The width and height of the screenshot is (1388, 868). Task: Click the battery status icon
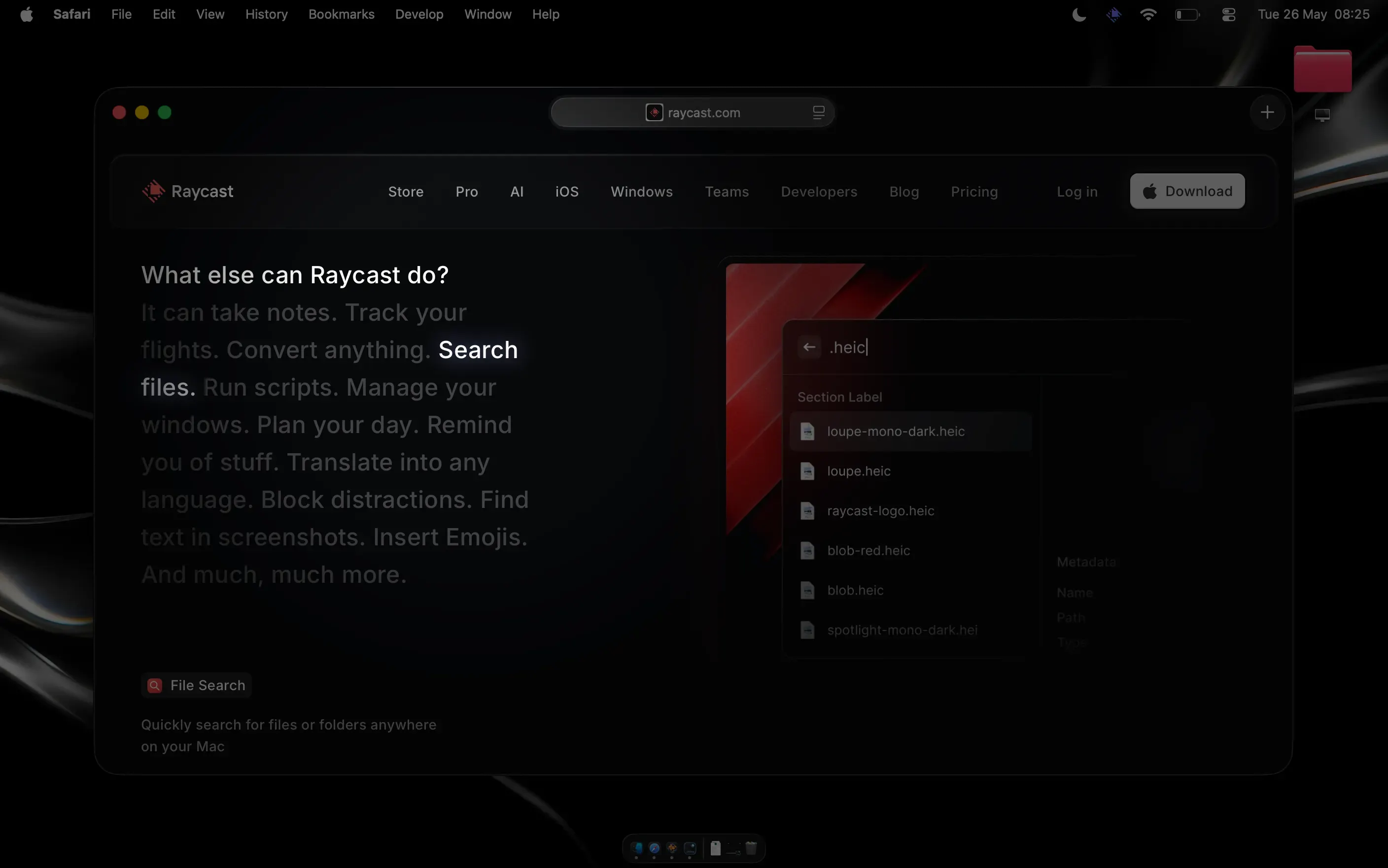(x=1187, y=14)
